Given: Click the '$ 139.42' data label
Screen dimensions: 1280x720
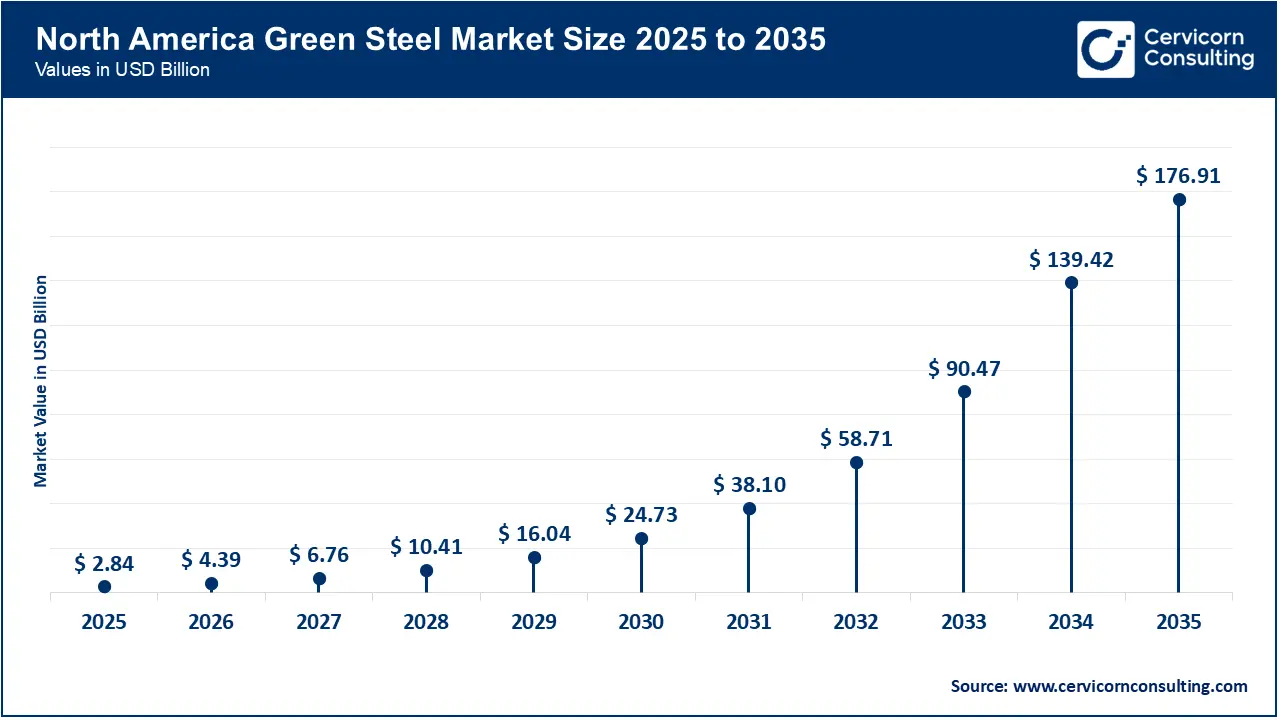Looking at the screenshot, I should click(x=1071, y=260).
